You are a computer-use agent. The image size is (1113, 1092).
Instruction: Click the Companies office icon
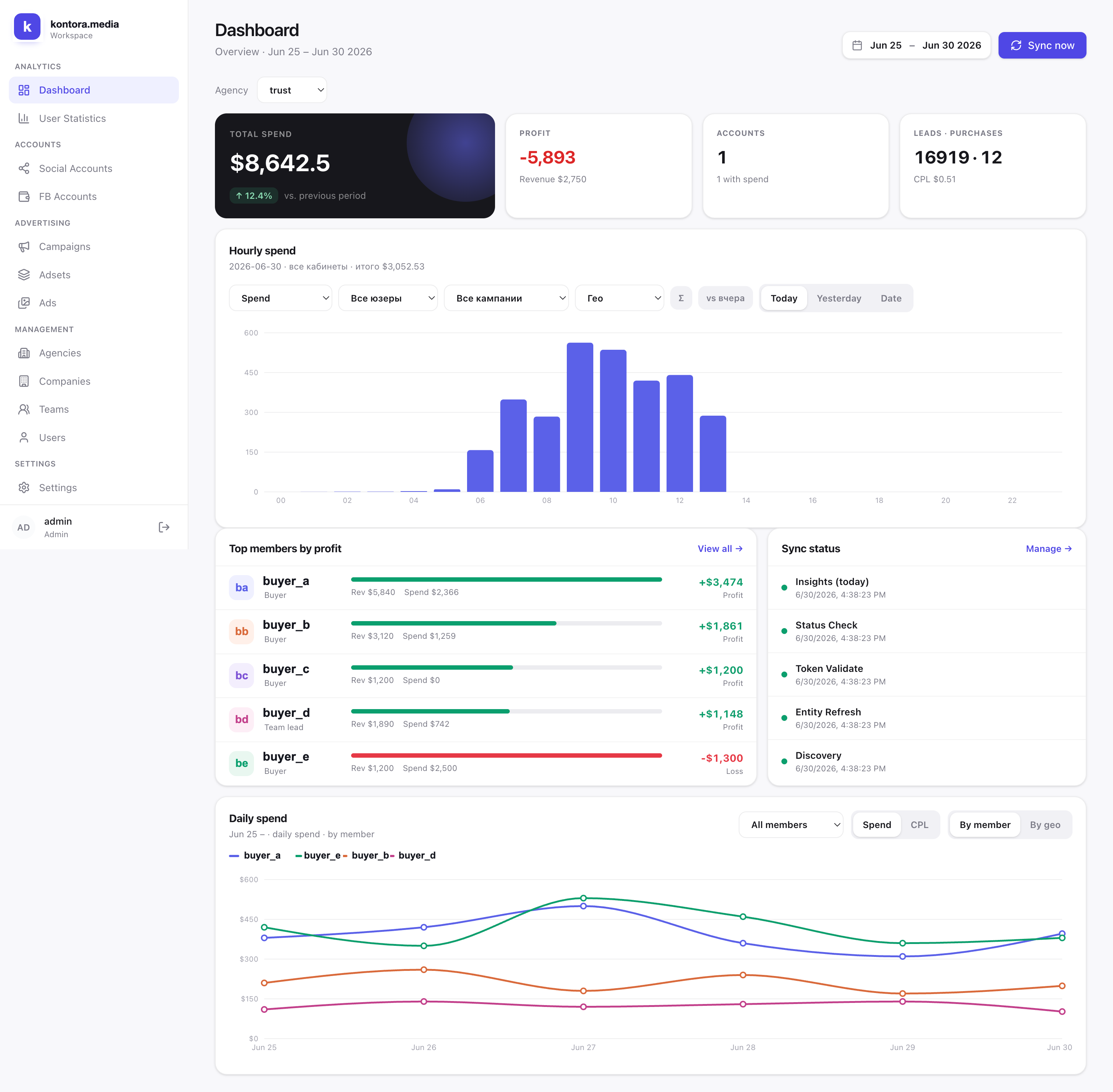24,381
